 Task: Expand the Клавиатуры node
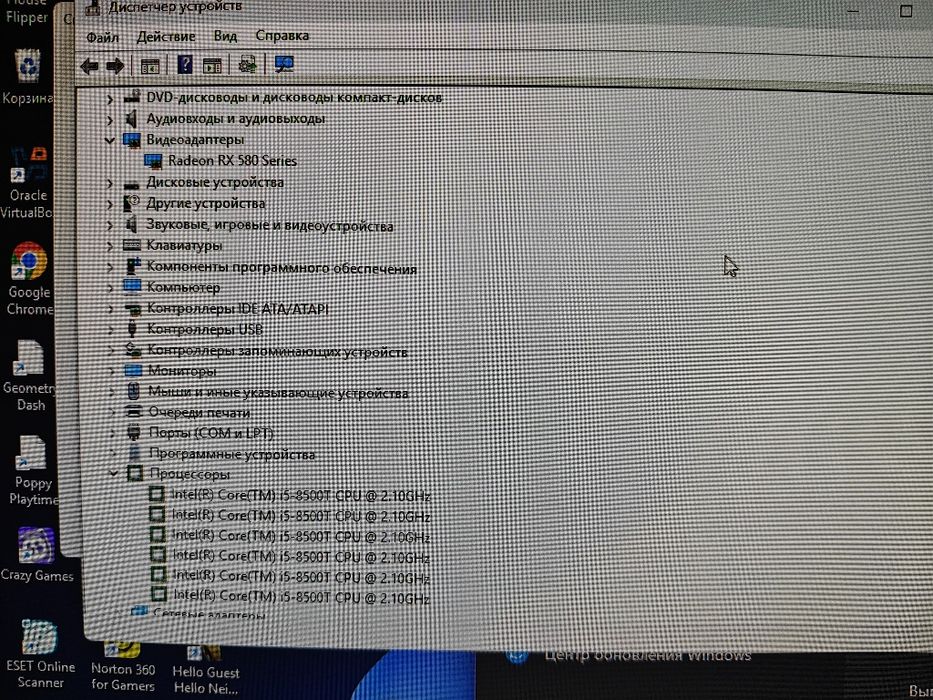[110, 246]
